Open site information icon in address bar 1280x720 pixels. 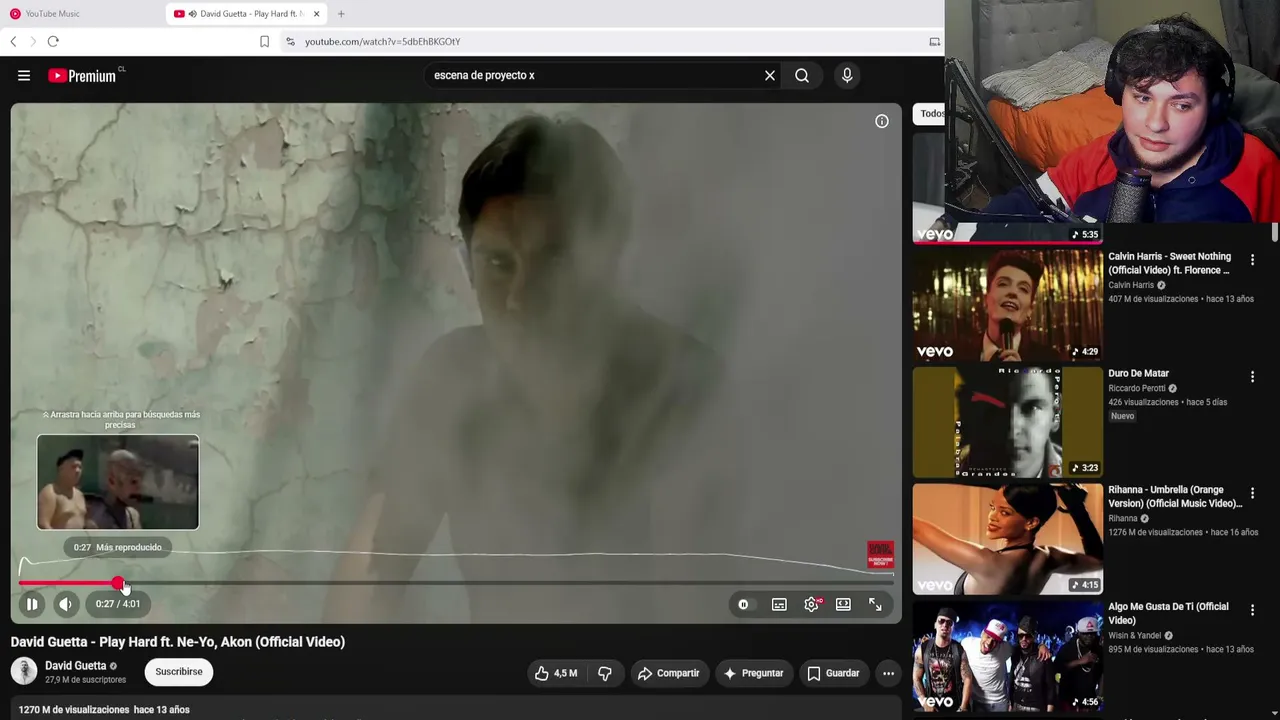pyautogui.click(x=291, y=41)
